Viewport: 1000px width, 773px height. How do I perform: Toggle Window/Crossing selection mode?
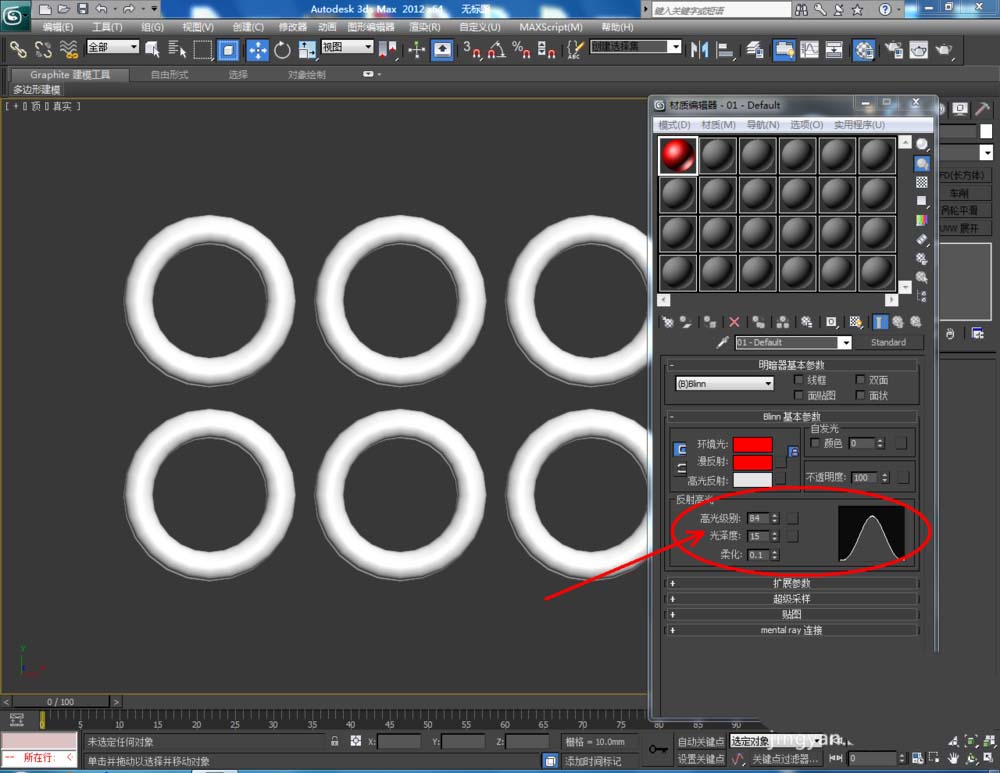[x=228, y=49]
